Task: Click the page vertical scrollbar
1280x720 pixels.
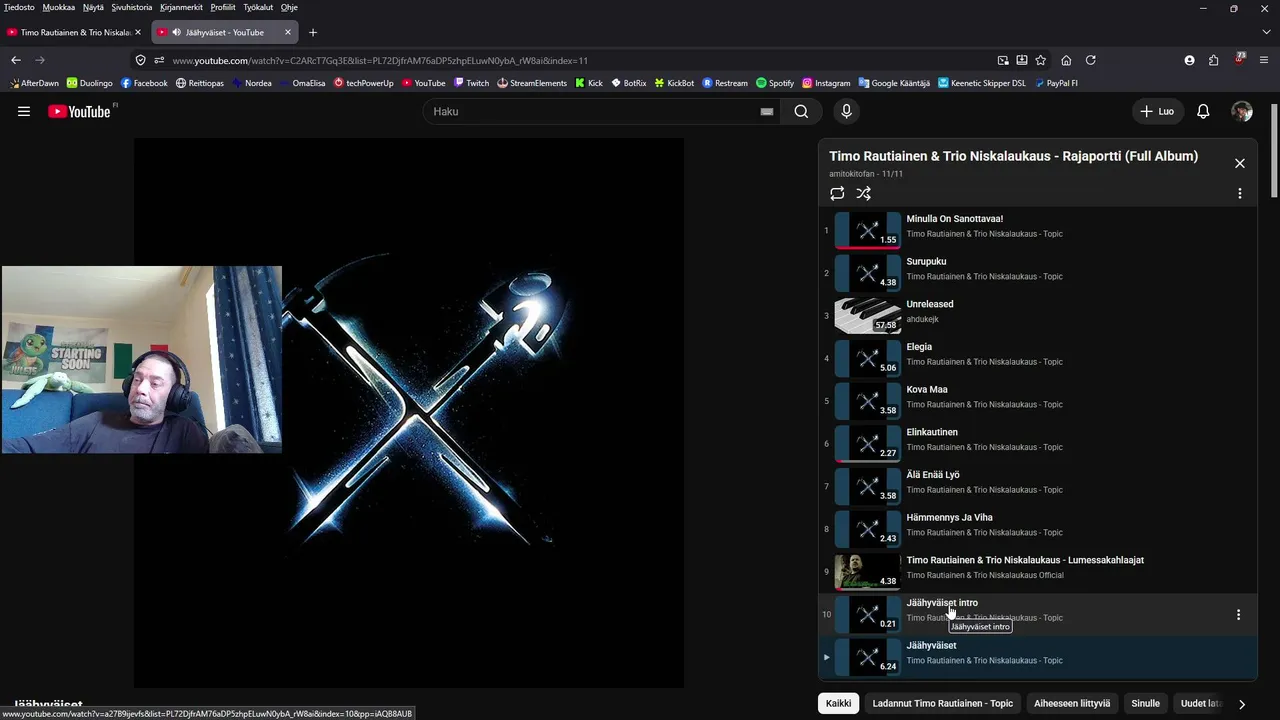Action: [1274, 150]
